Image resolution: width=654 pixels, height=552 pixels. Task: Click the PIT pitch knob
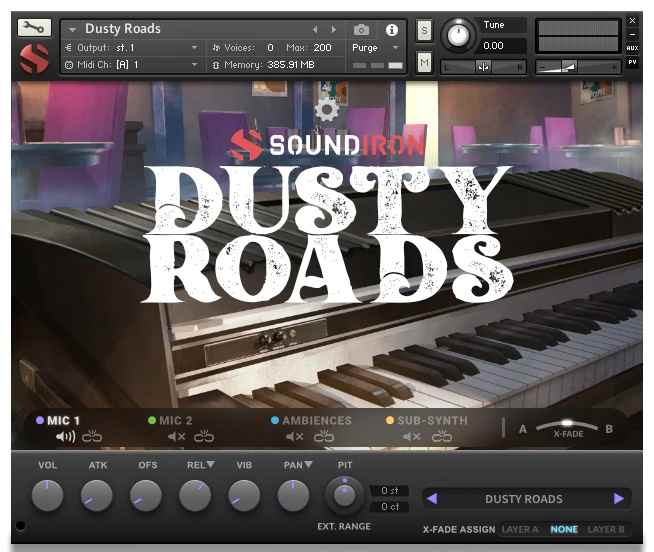pyautogui.click(x=344, y=495)
